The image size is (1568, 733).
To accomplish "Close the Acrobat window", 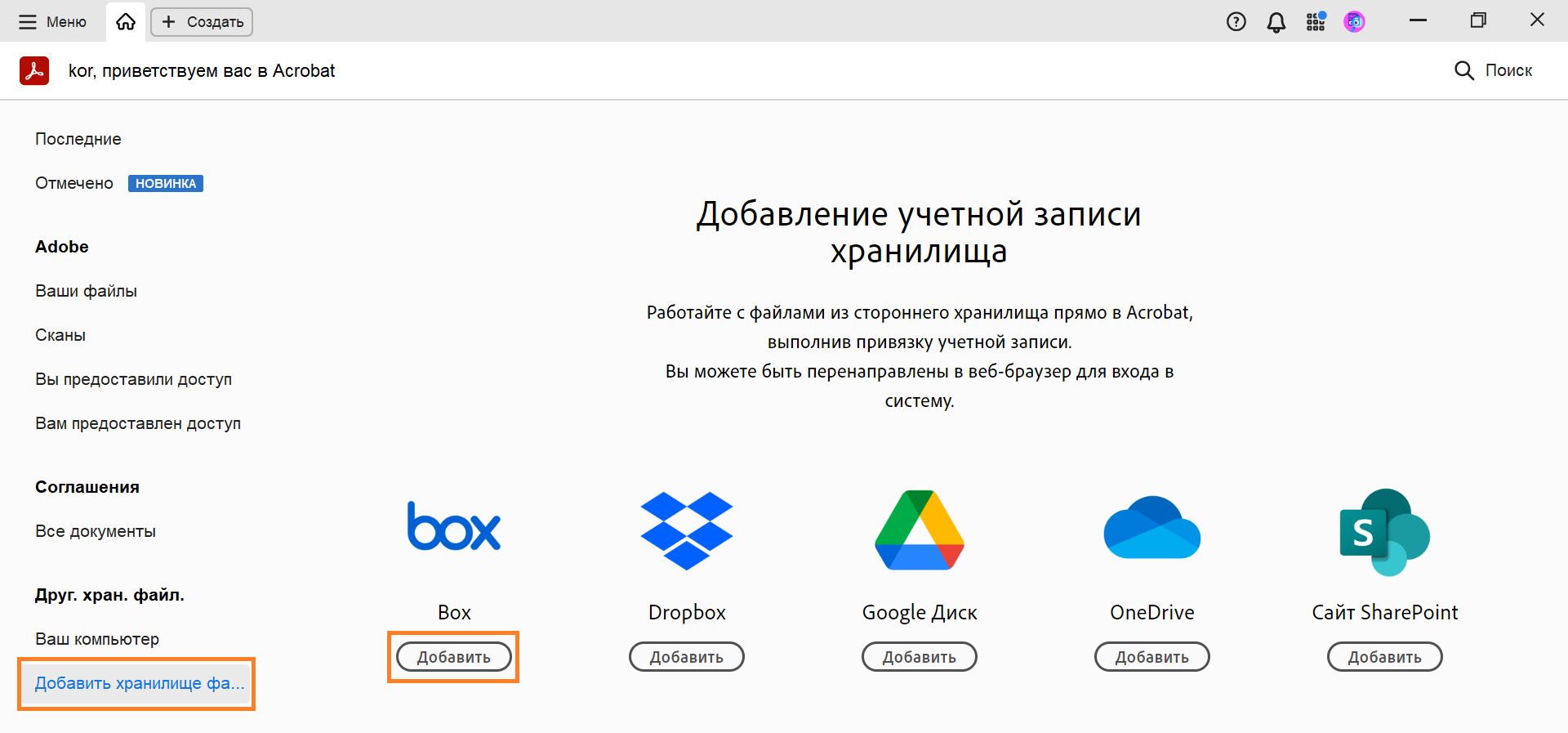I will 1537,20.
